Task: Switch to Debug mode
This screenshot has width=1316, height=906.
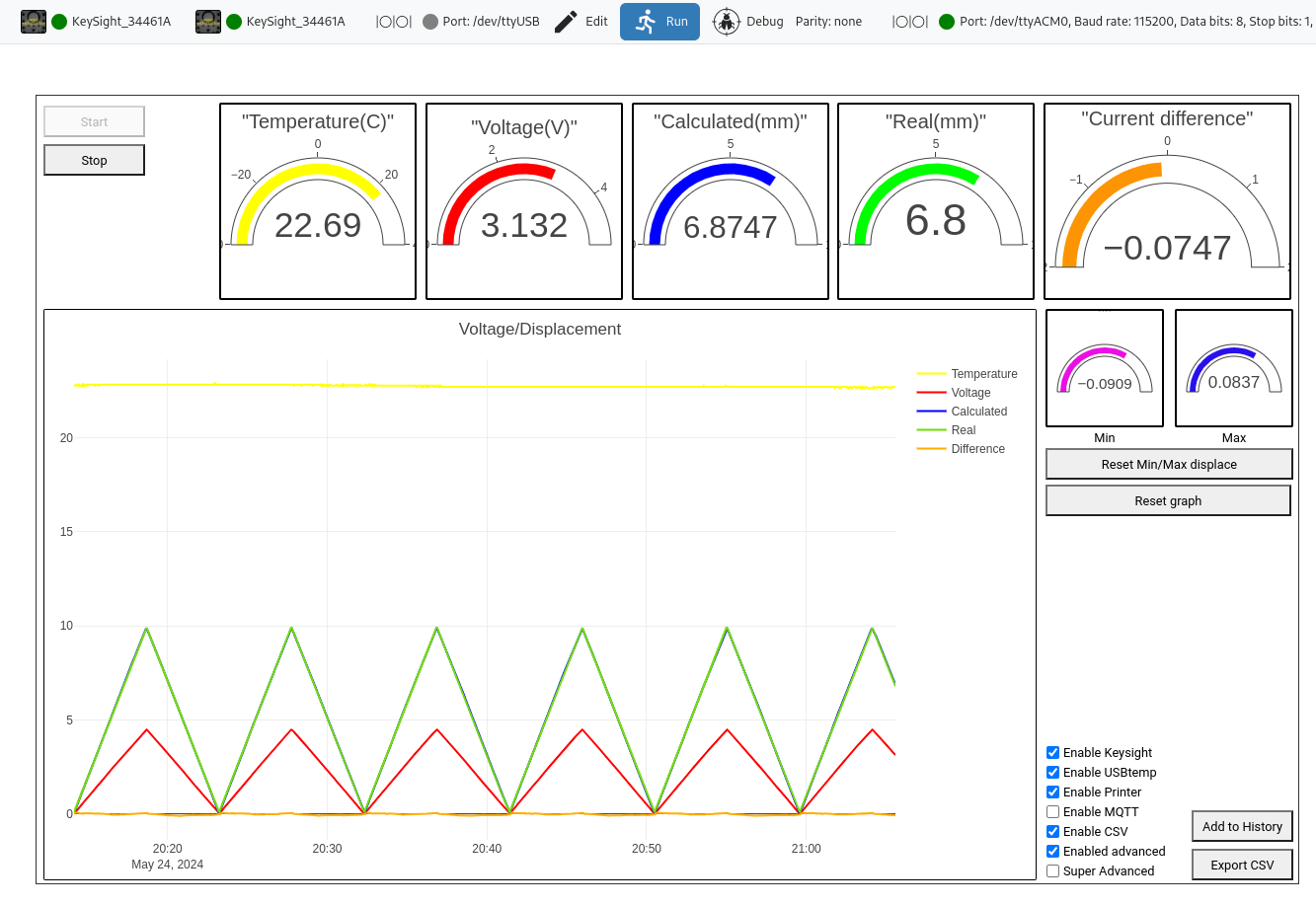Action: point(747,22)
